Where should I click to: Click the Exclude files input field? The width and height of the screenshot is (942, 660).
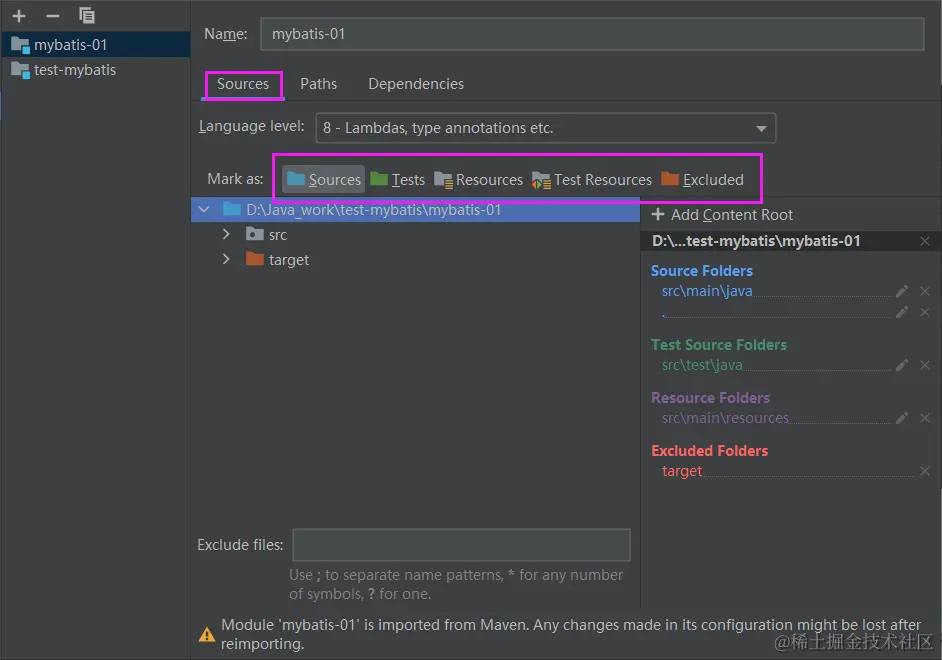(x=461, y=545)
